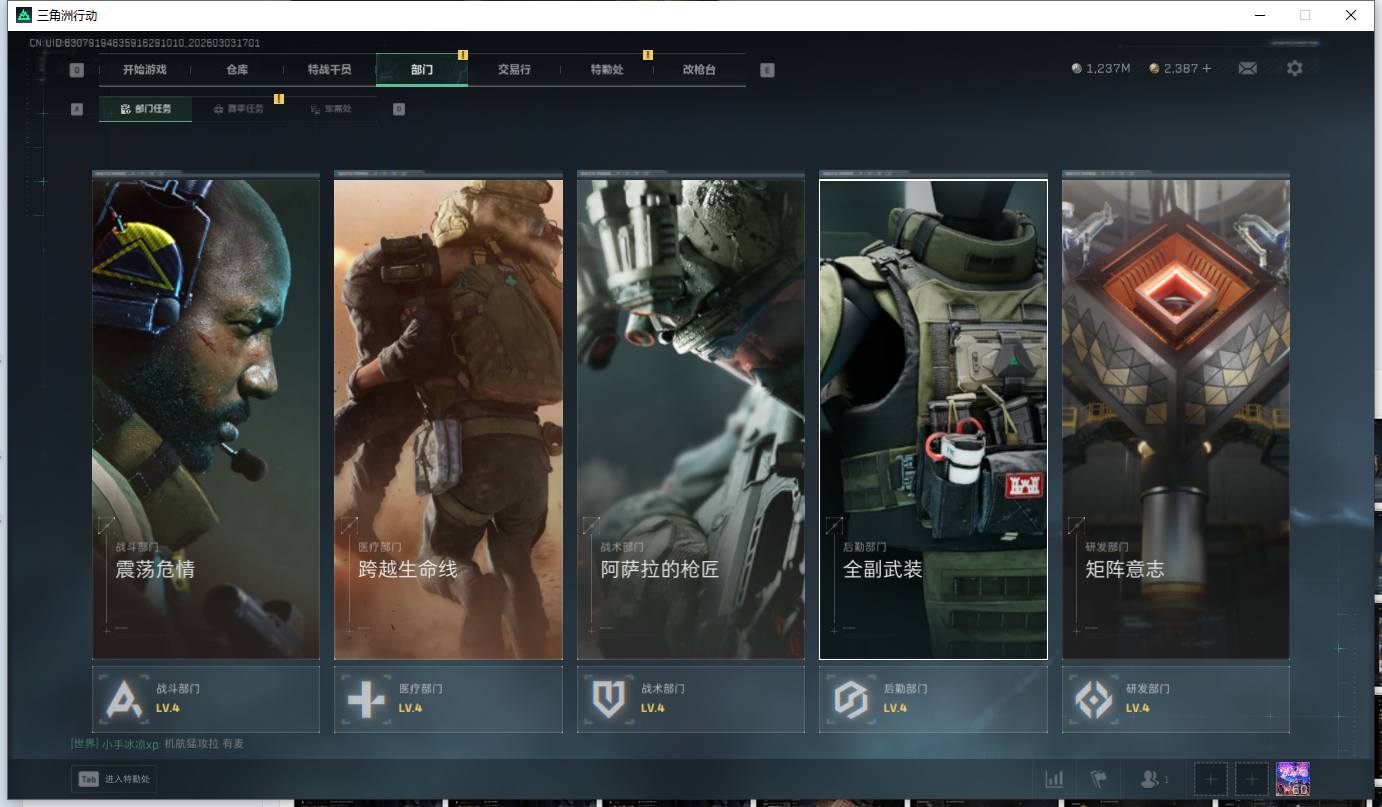
Task: Select the 矩阵意志 mission card
Action: 1175,419
